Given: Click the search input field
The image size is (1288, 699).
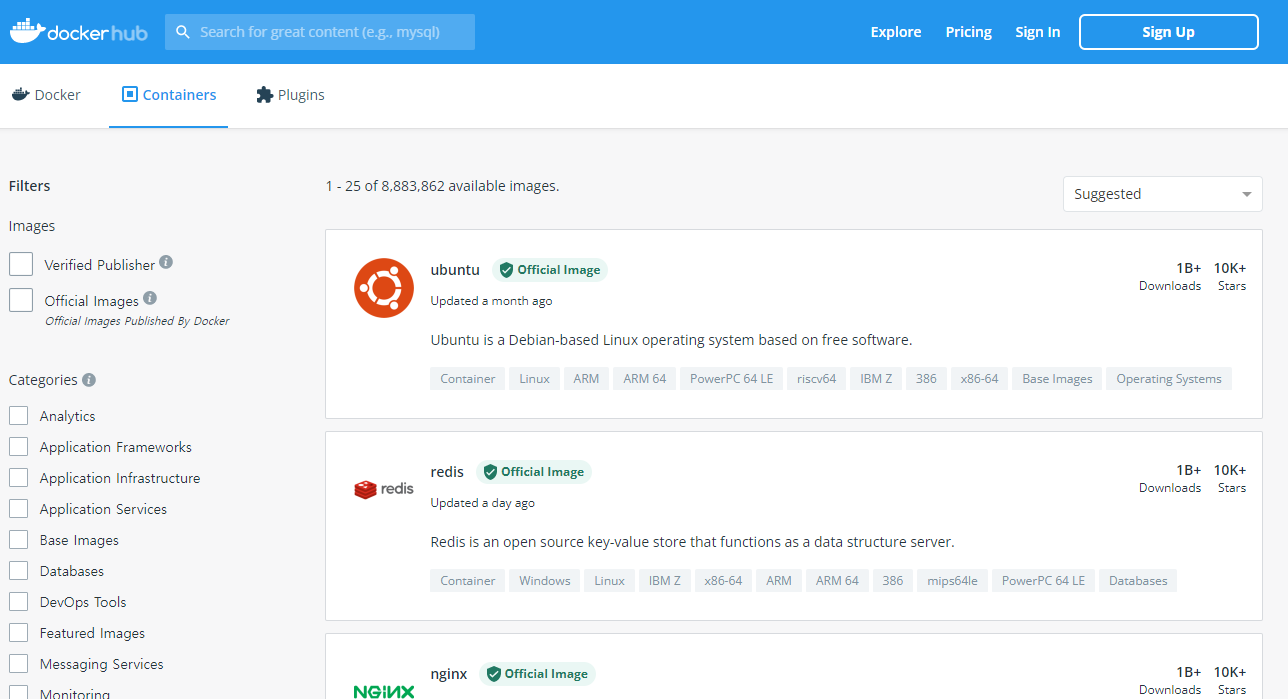Looking at the screenshot, I should pyautogui.click(x=320, y=32).
